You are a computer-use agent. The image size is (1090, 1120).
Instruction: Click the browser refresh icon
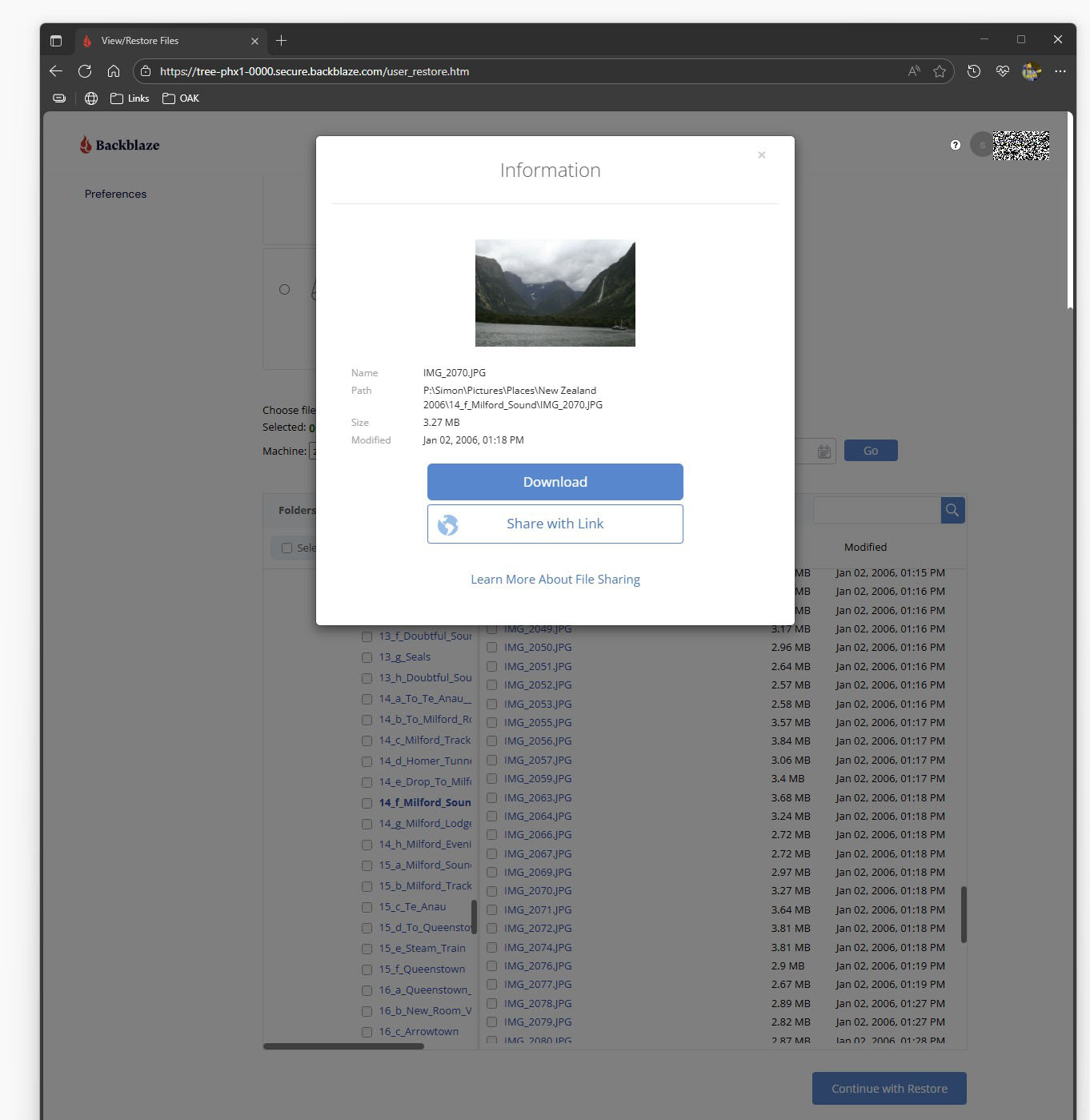tap(85, 71)
